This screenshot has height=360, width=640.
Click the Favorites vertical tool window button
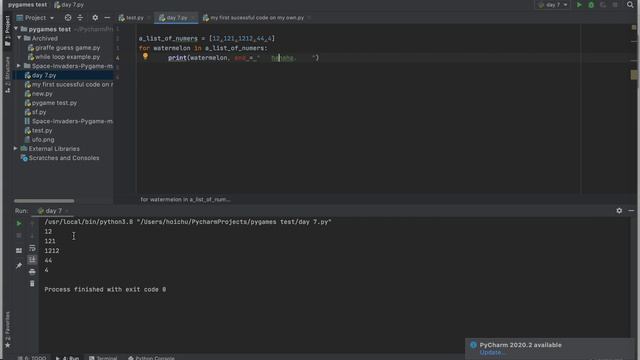tap(7, 330)
